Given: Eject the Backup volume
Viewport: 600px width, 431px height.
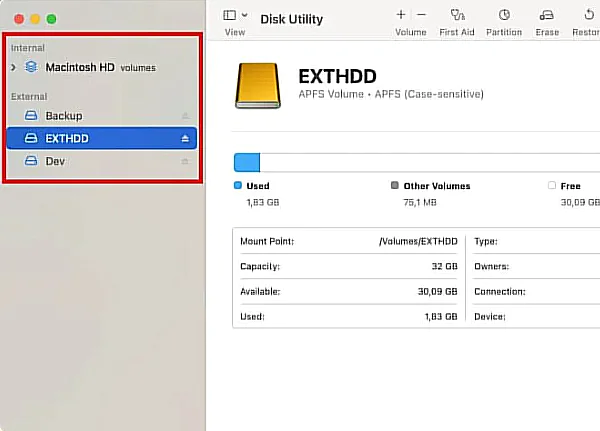Looking at the screenshot, I should point(185,116).
